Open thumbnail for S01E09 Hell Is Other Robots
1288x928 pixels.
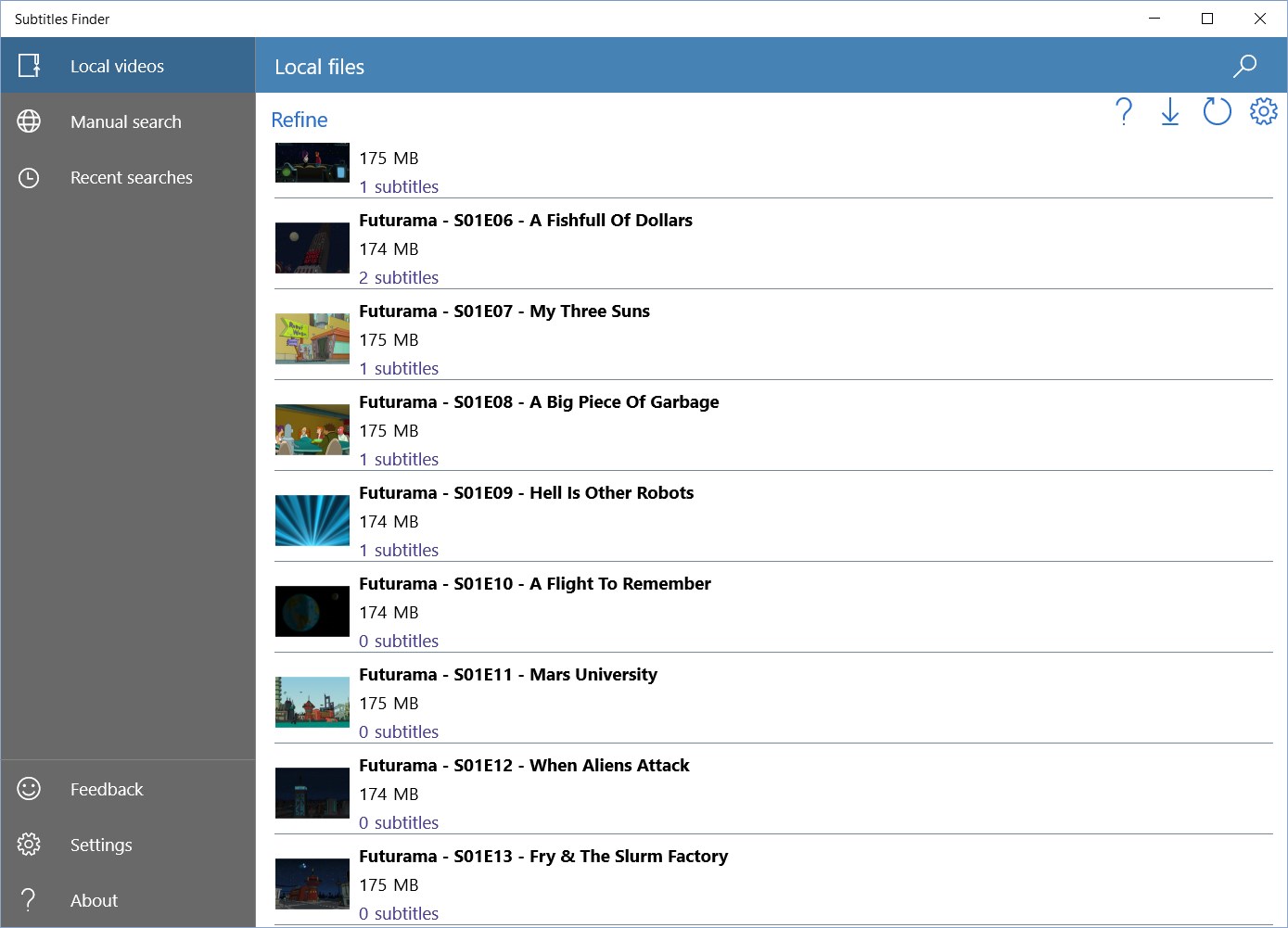[x=312, y=520]
